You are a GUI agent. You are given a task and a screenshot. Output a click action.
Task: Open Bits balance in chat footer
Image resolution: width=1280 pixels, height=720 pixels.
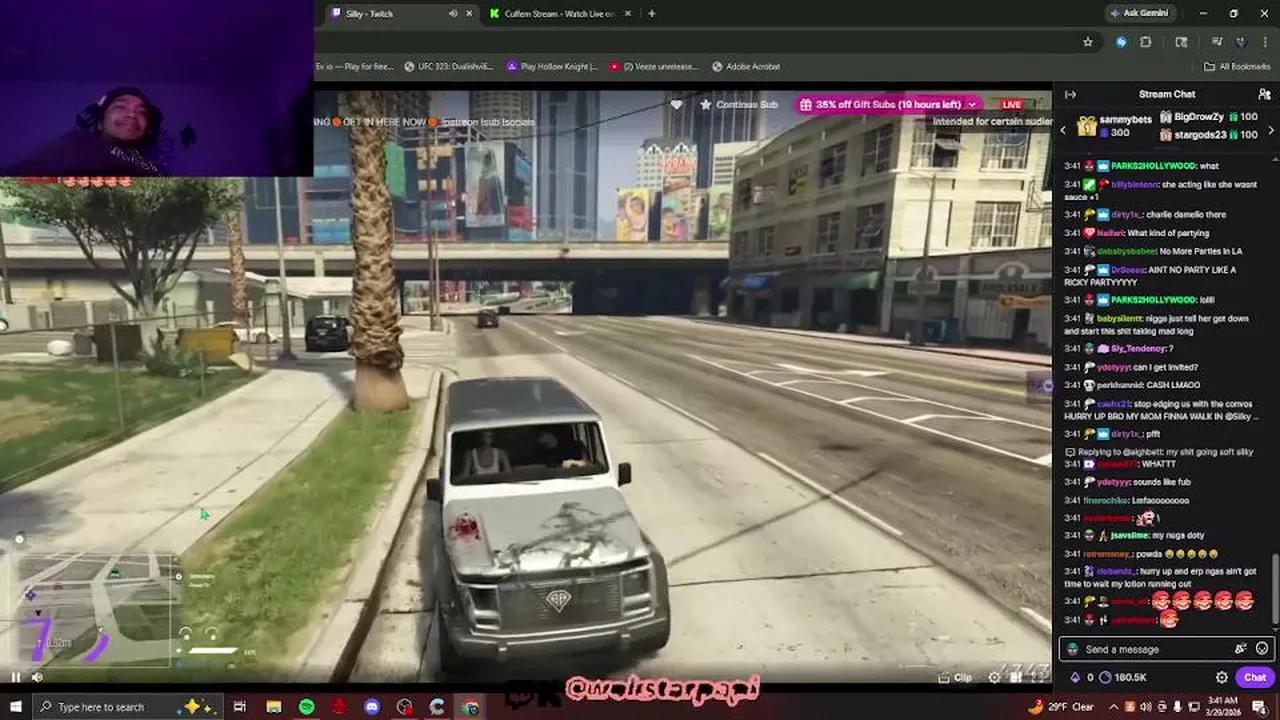pos(1082,677)
